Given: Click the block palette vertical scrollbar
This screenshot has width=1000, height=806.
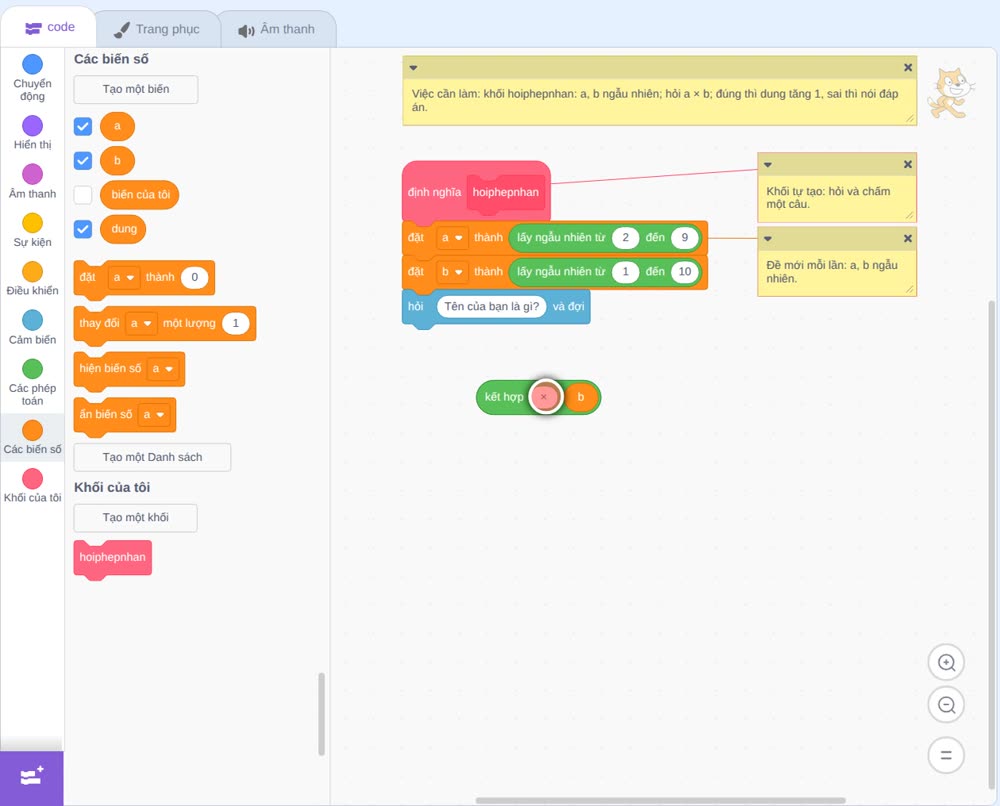Looking at the screenshot, I should 321,714.
